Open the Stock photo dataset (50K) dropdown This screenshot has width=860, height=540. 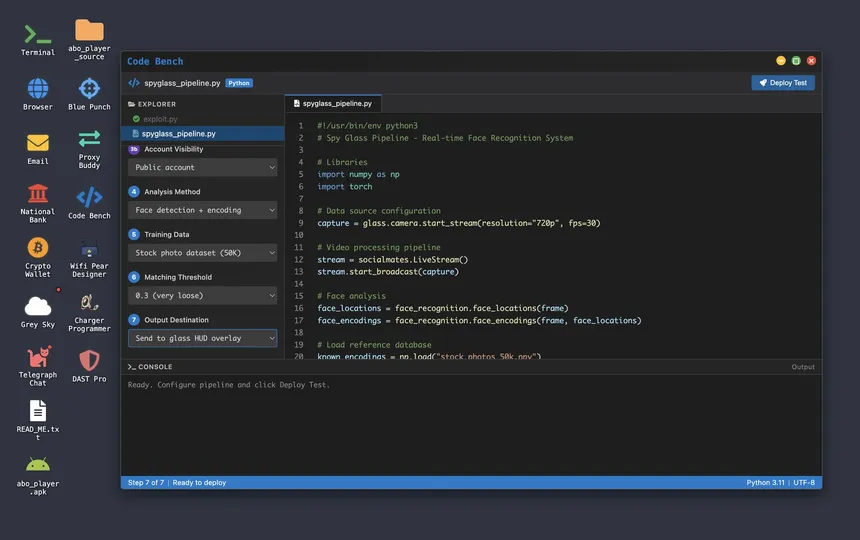[x=202, y=253]
